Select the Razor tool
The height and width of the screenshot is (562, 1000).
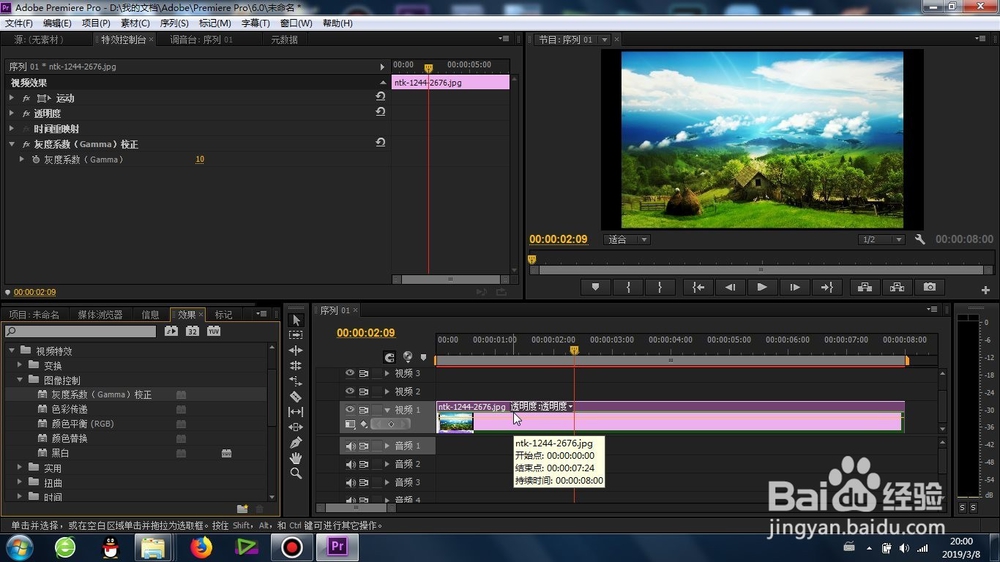pos(296,396)
